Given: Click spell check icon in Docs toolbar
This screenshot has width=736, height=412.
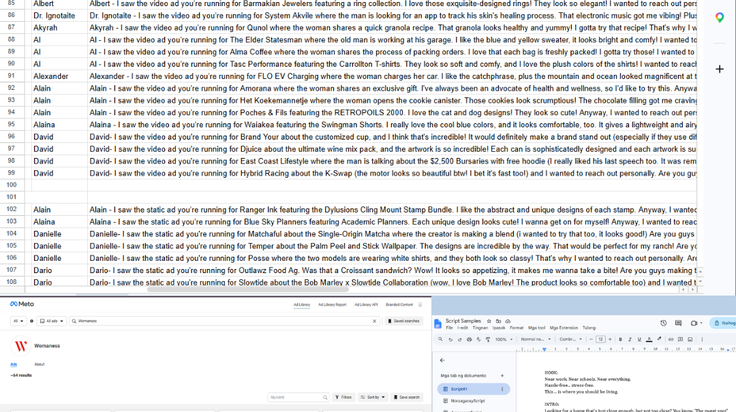Looking at the screenshot, I should (x=478, y=339).
